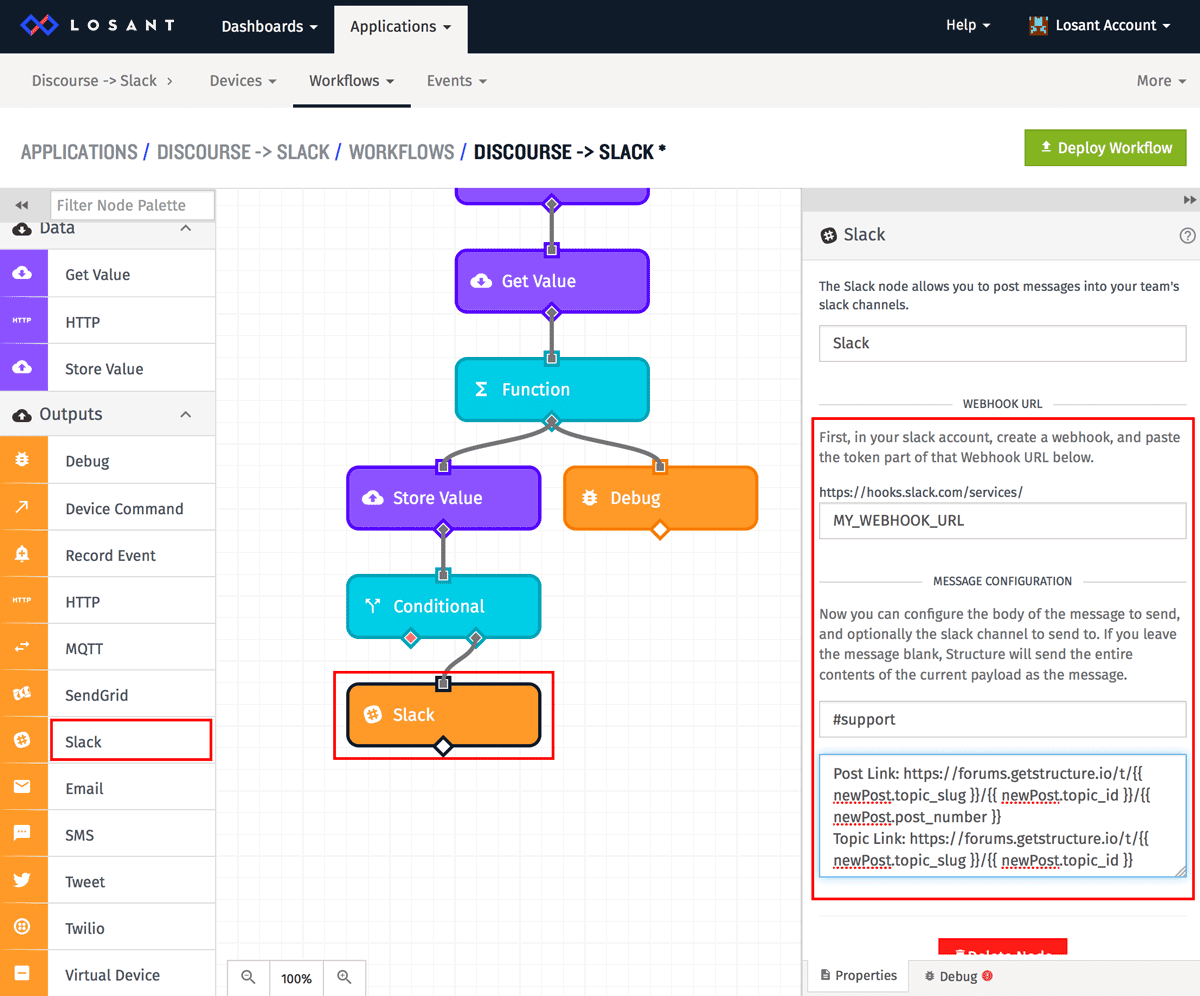
Task: Focus the Filter Node Palette field
Action: click(x=132, y=205)
